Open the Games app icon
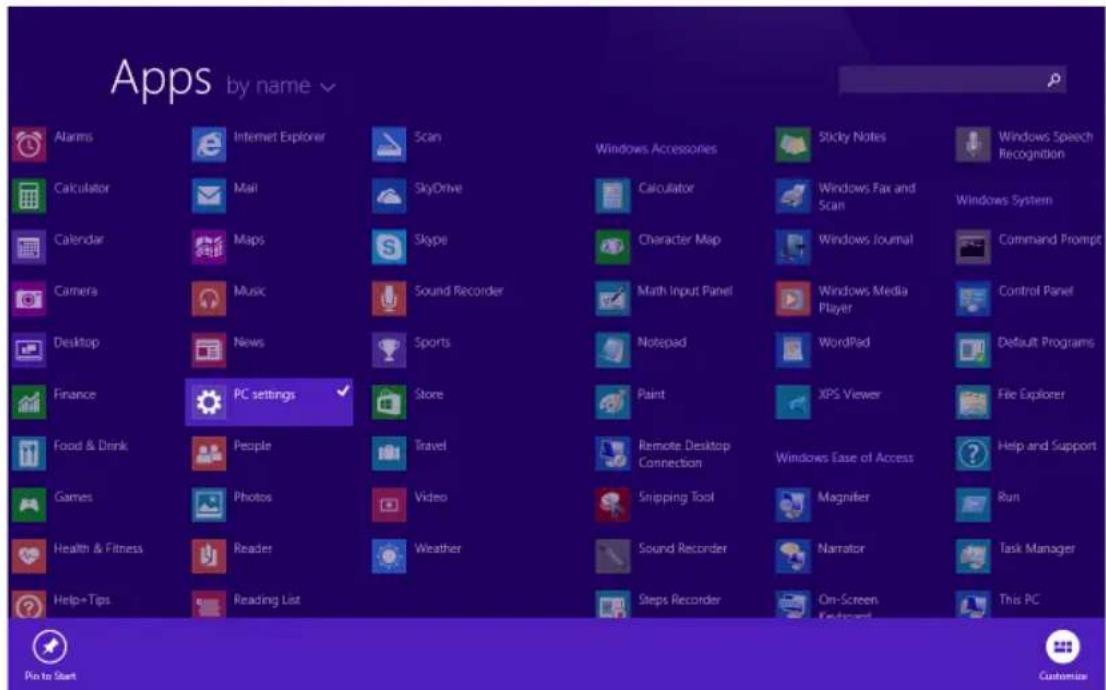The width and height of the screenshot is (1106, 690). pos(29,505)
